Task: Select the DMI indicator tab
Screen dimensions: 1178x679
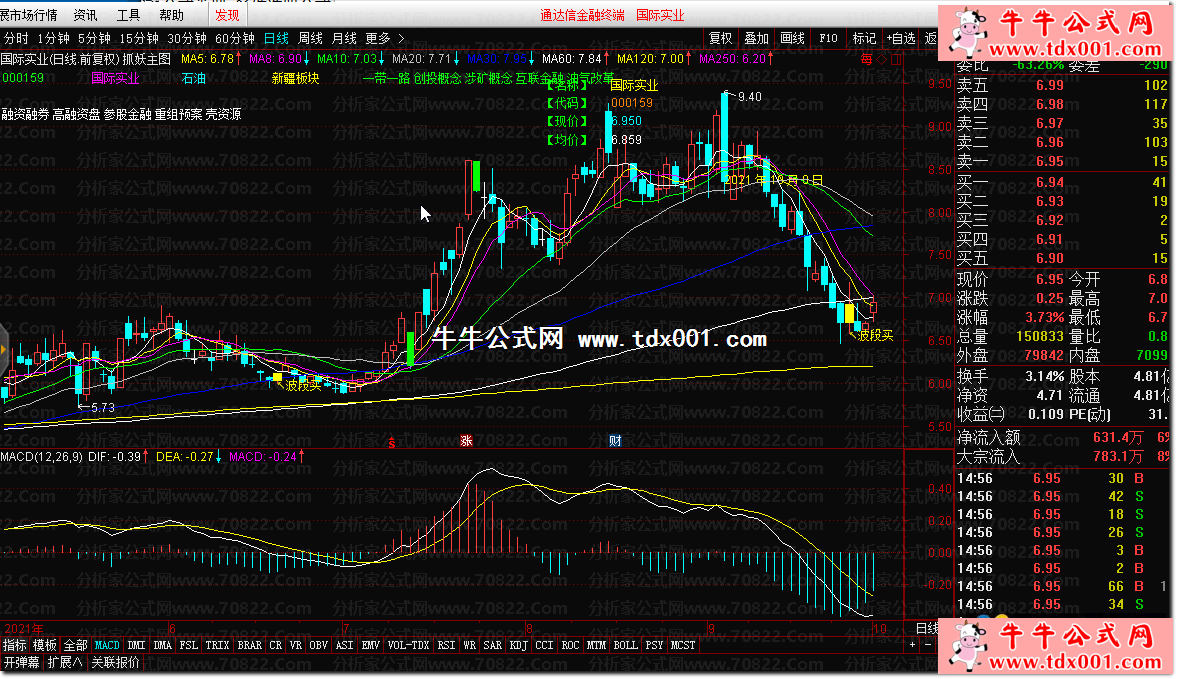Action: [x=137, y=645]
